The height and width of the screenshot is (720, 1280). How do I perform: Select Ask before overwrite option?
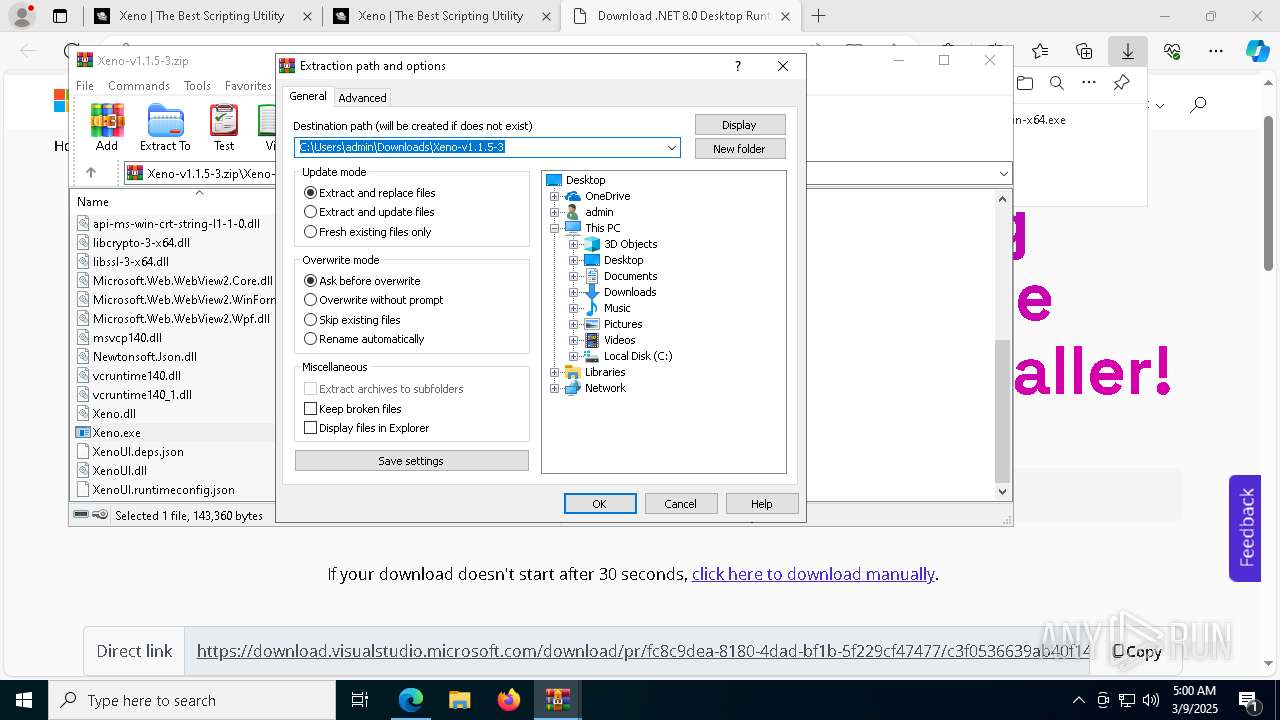click(x=362, y=281)
